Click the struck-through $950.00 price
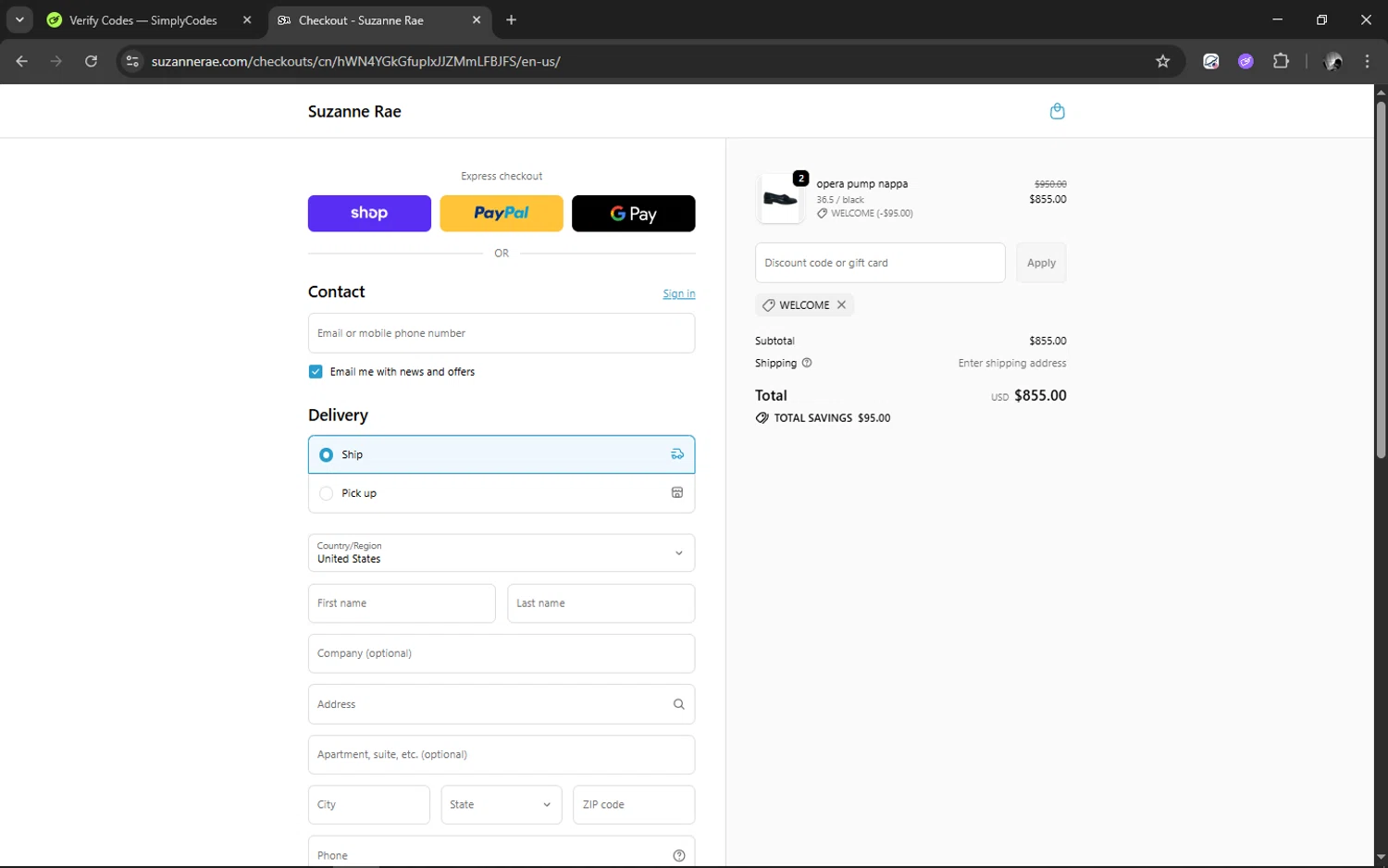 [x=1050, y=184]
